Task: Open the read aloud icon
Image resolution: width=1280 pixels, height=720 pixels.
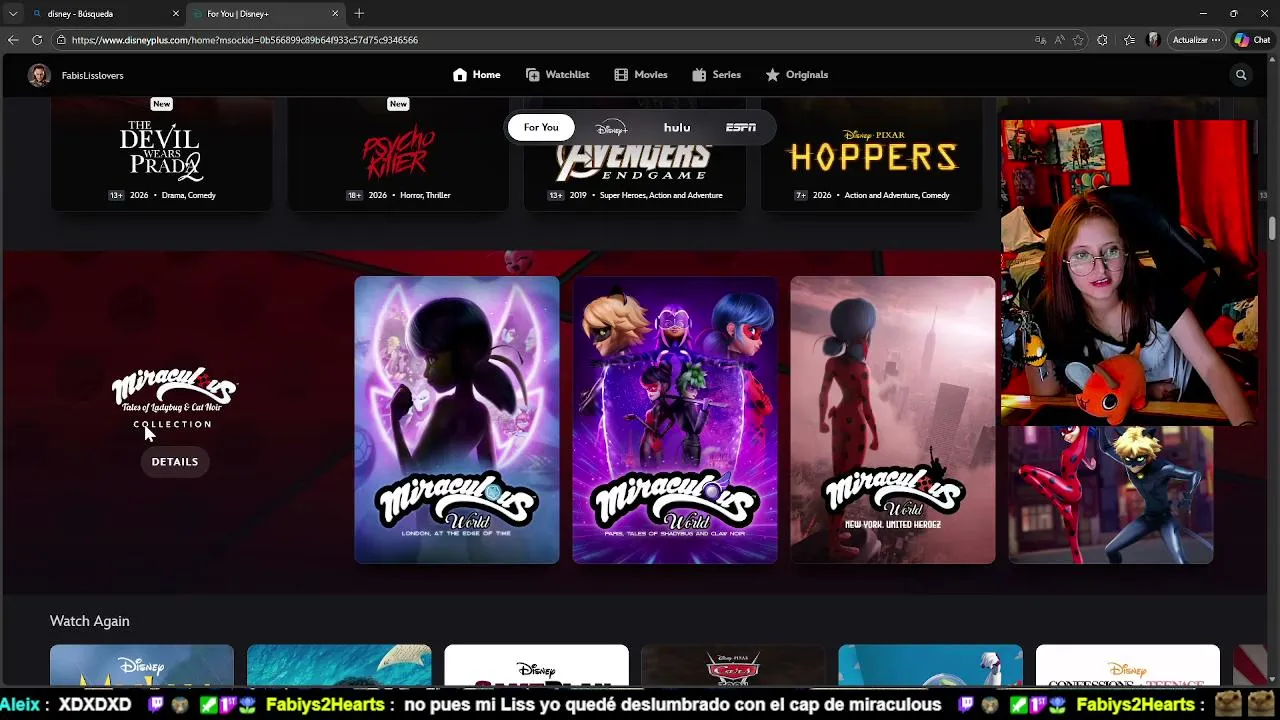Action: click(1059, 40)
